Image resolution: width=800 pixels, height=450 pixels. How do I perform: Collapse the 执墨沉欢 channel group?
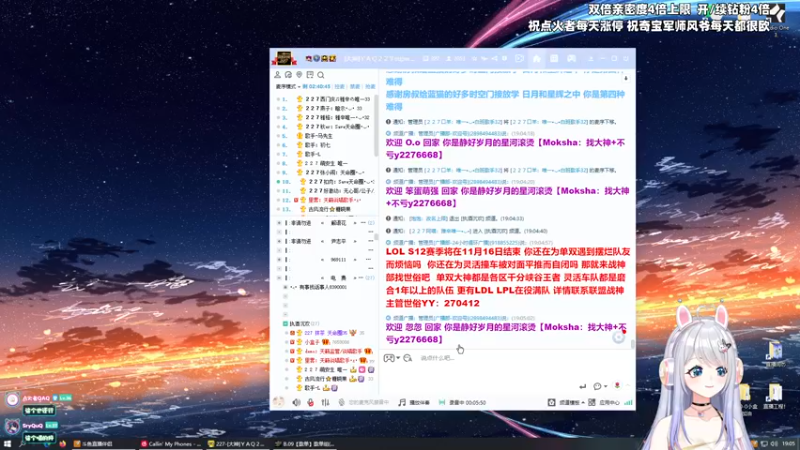coord(285,324)
